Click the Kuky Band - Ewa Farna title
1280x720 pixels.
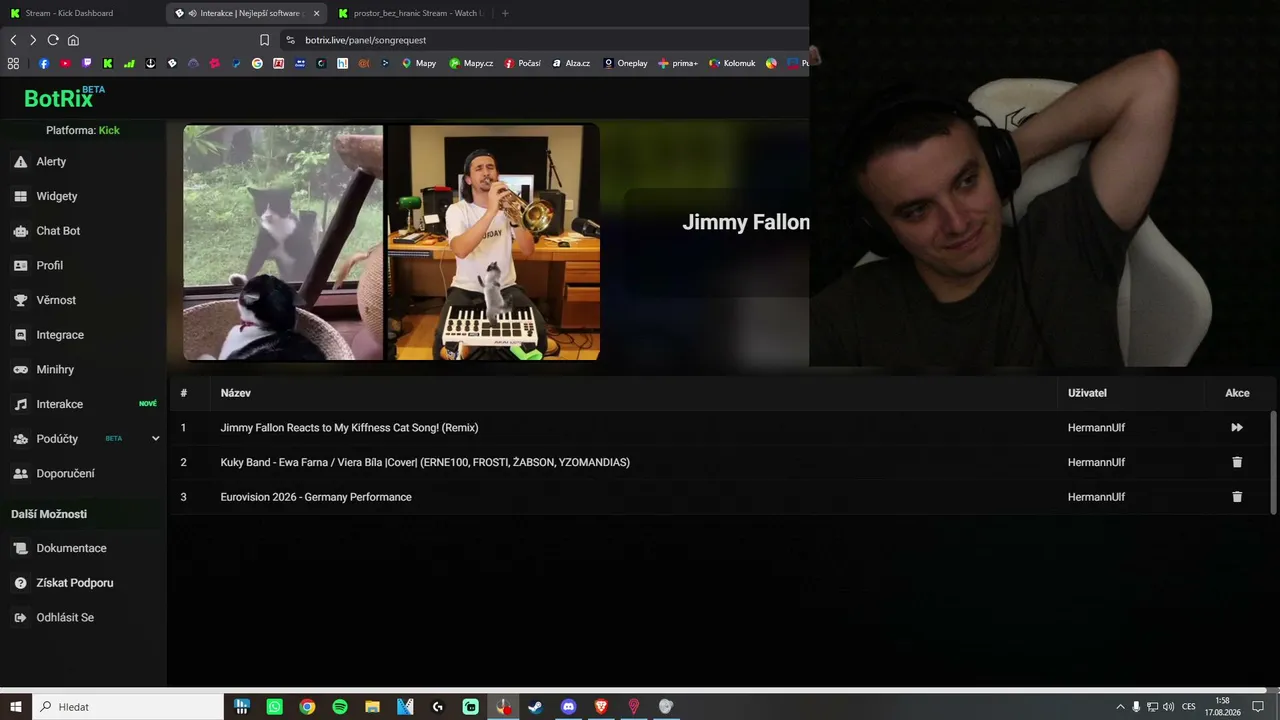425,462
